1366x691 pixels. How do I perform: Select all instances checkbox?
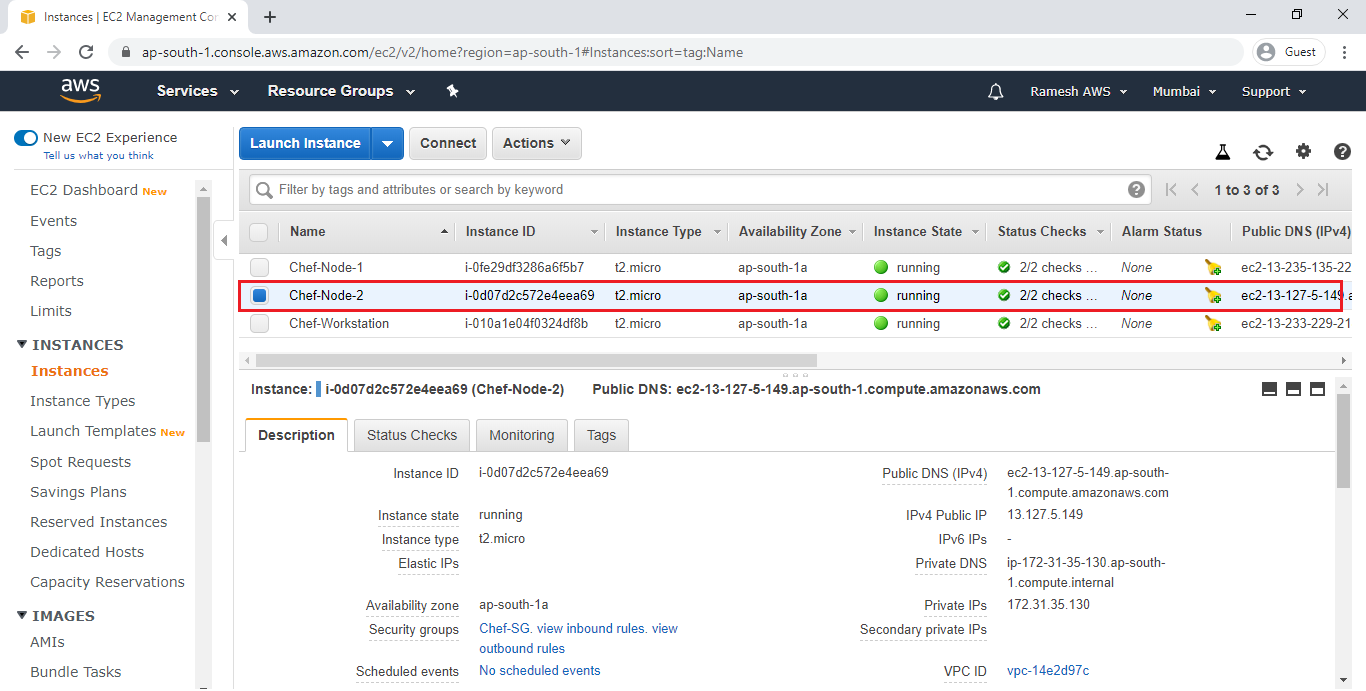point(259,232)
